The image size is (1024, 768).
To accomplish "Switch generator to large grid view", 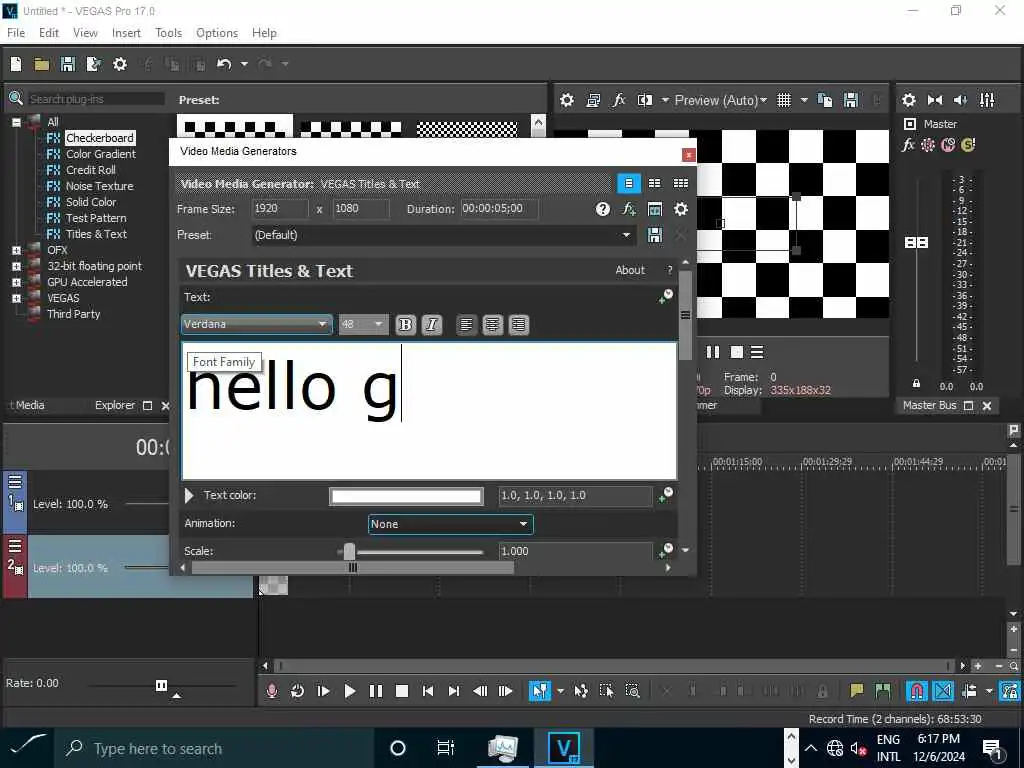I will 680,184.
